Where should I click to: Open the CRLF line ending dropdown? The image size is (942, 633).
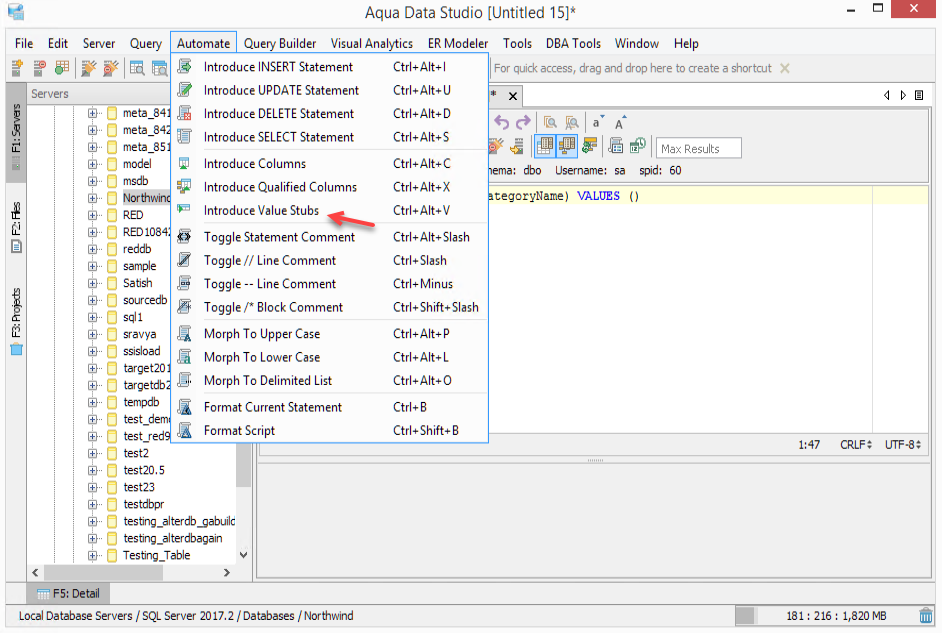pos(855,444)
